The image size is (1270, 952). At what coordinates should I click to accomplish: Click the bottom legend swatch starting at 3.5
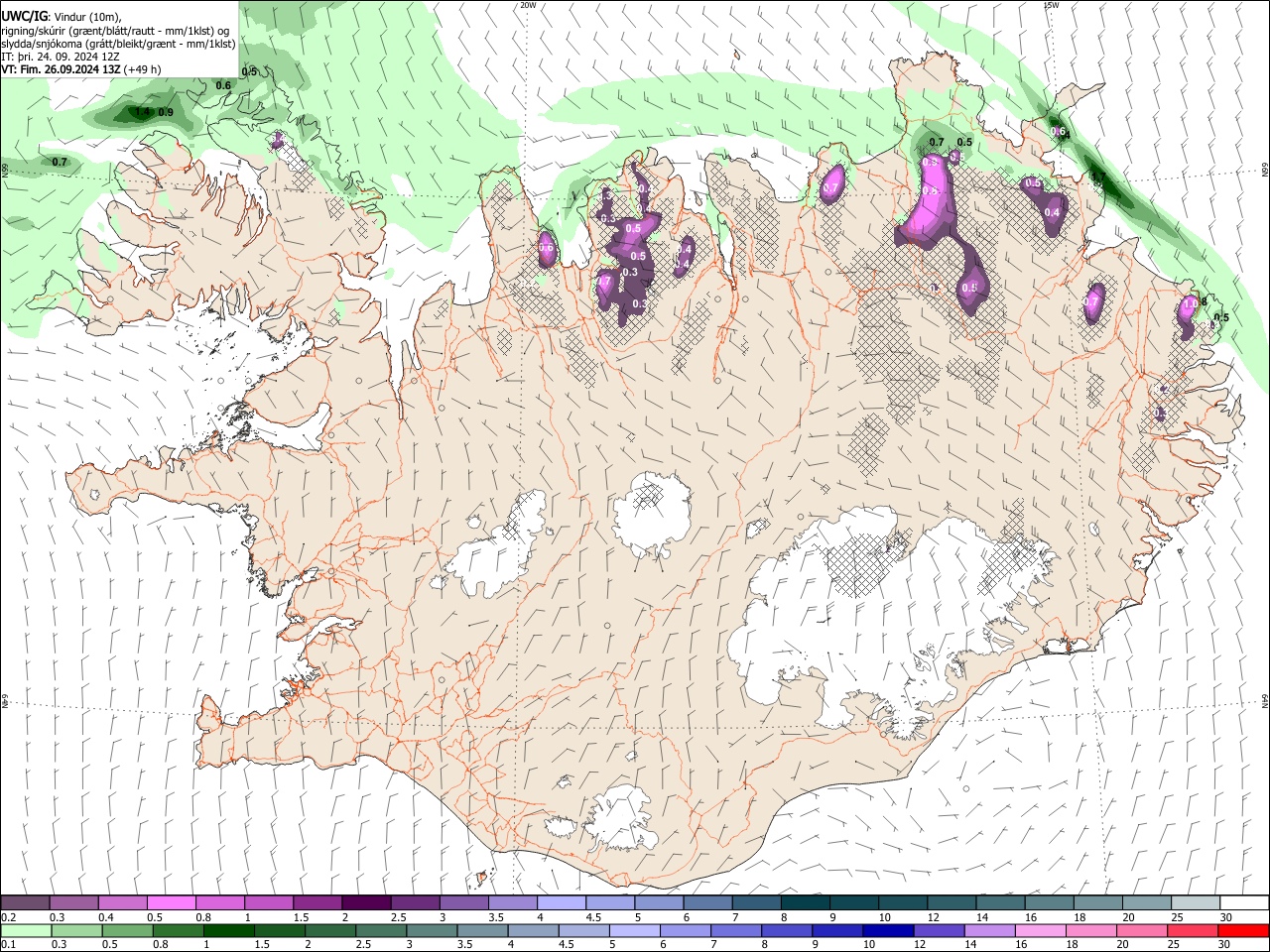(x=481, y=930)
